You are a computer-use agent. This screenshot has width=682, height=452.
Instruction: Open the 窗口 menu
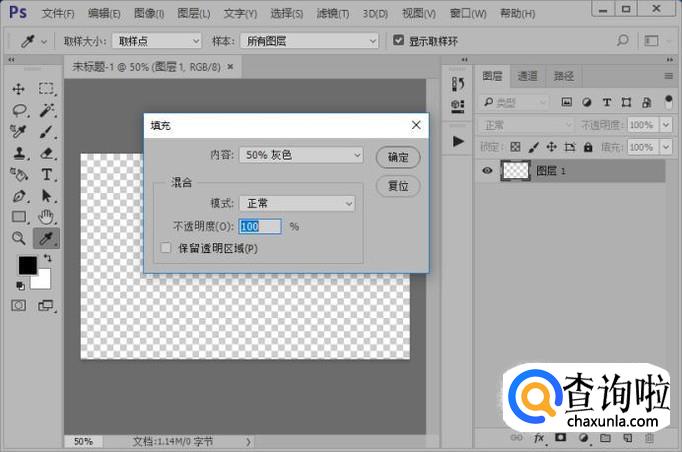(x=468, y=13)
